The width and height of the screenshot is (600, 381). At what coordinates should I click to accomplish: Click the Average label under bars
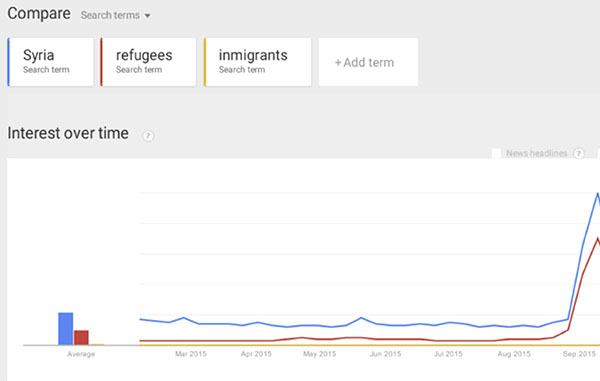pos(81,354)
